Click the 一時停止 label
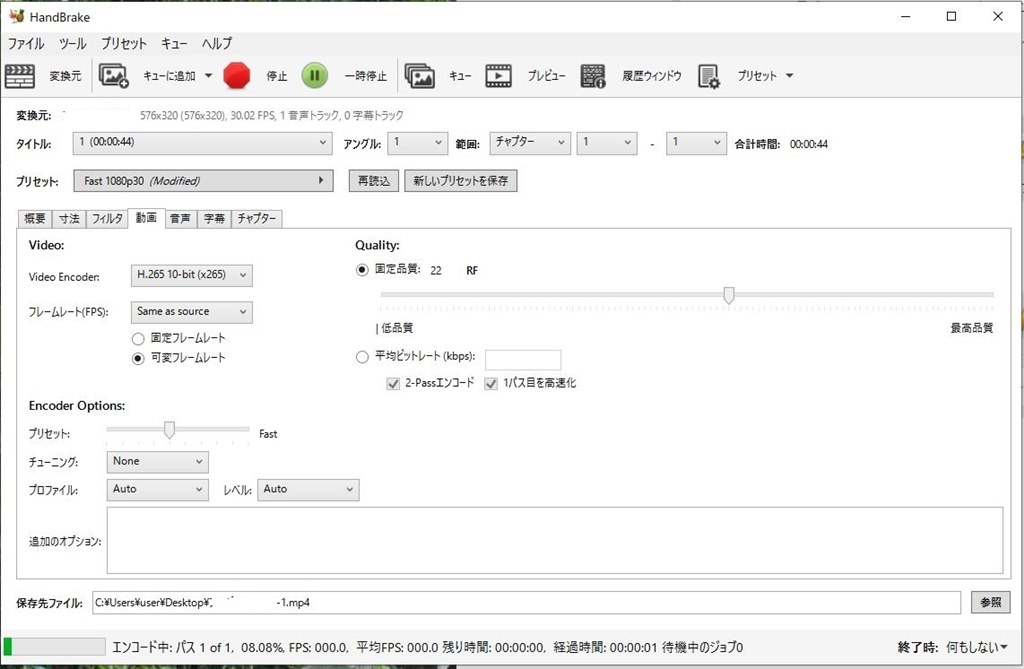The width and height of the screenshot is (1024, 669). tap(366, 76)
